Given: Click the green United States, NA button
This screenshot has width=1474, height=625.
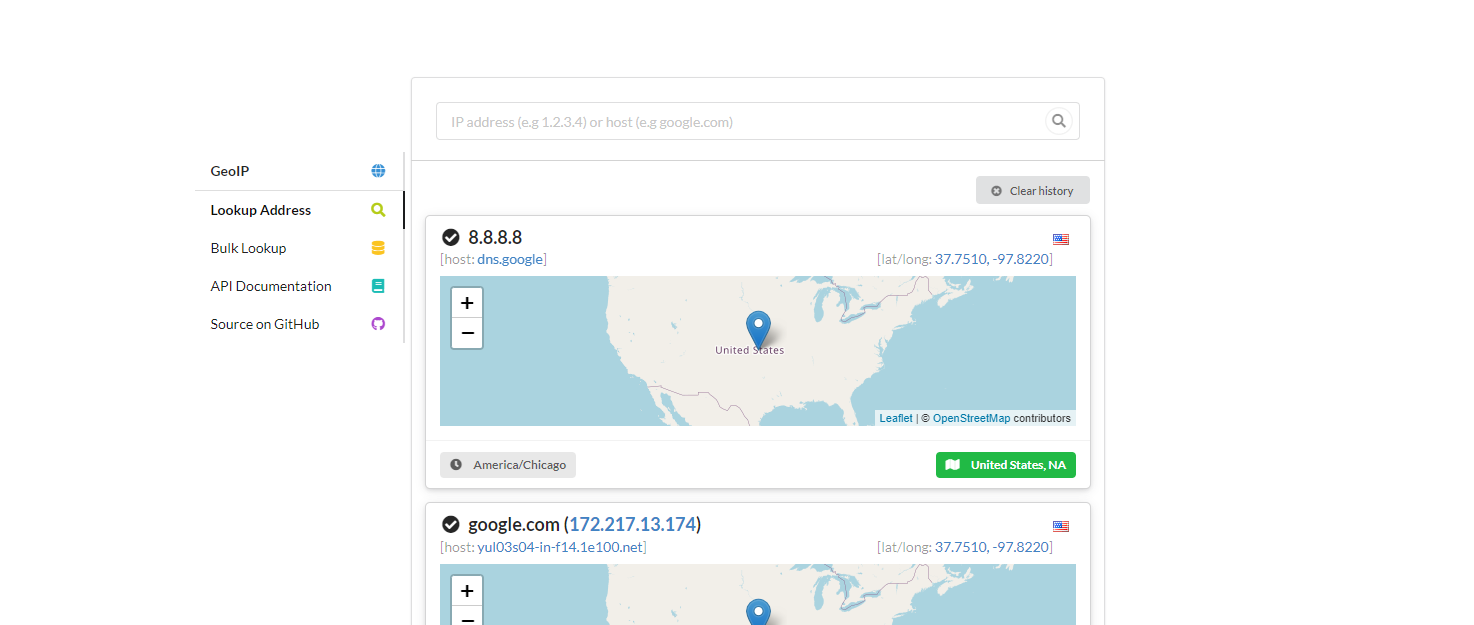Looking at the screenshot, I should (x=1005, y=465).
